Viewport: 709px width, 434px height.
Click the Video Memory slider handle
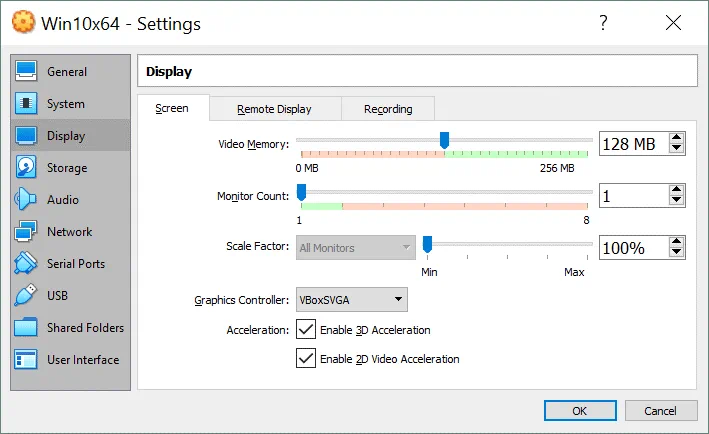[x=445, y=141]
